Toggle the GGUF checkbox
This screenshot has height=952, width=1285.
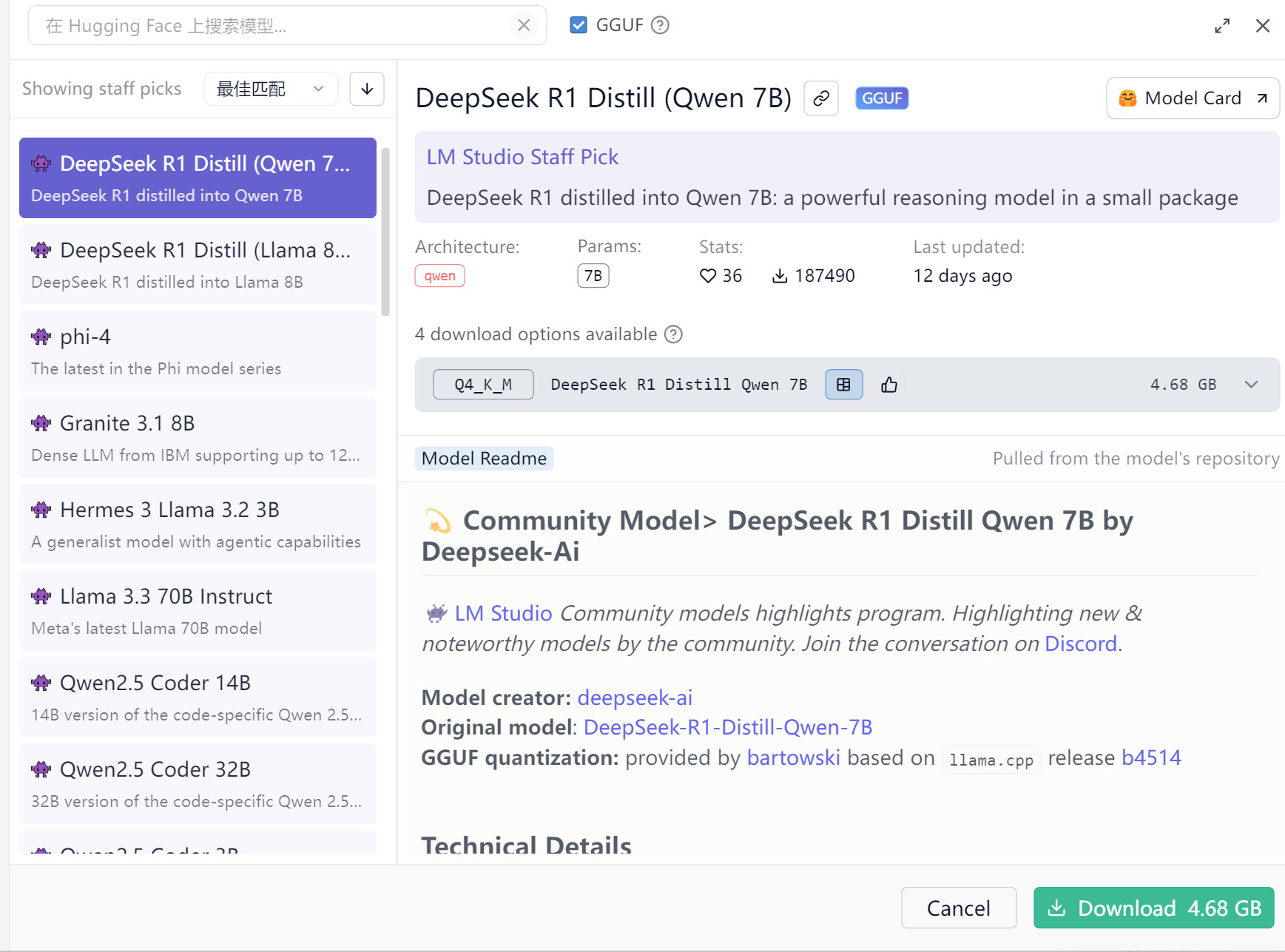[579, 25]
